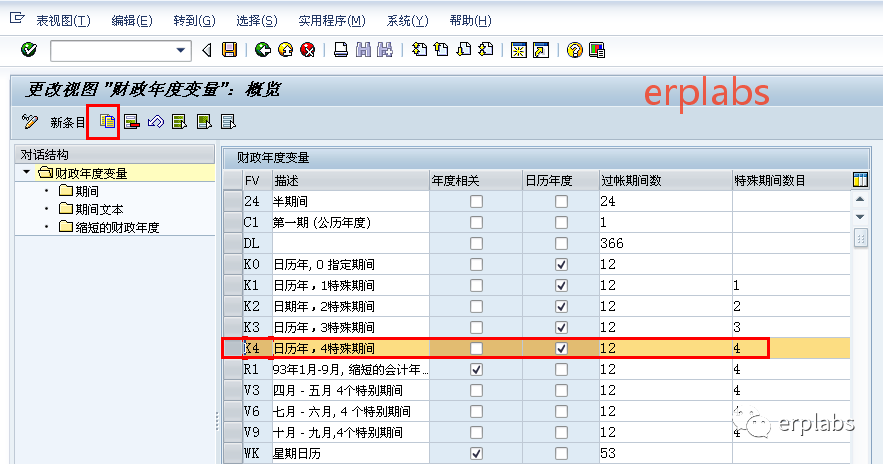
Task: Collapse command field with left triangle
Action: pyautogui.click(x=207, y=50)
